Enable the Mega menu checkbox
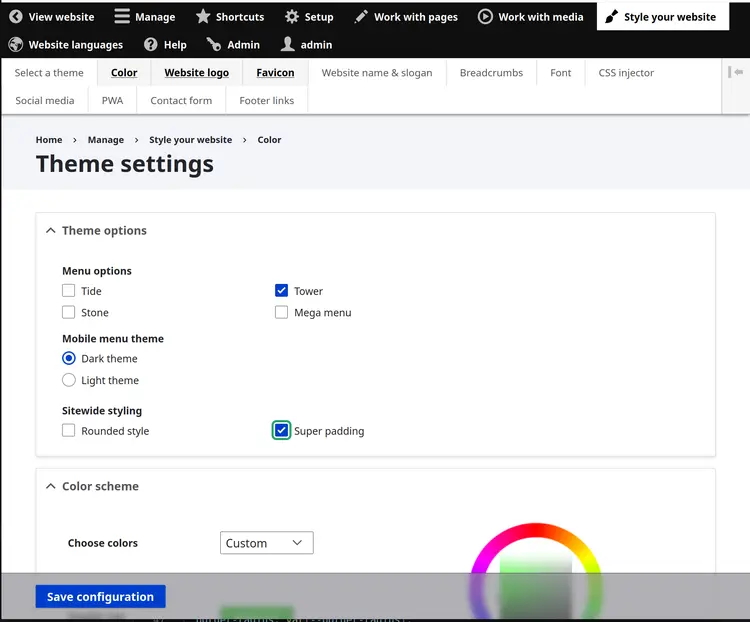The width and height of the screenshot is (750, 622). (281, 312)
